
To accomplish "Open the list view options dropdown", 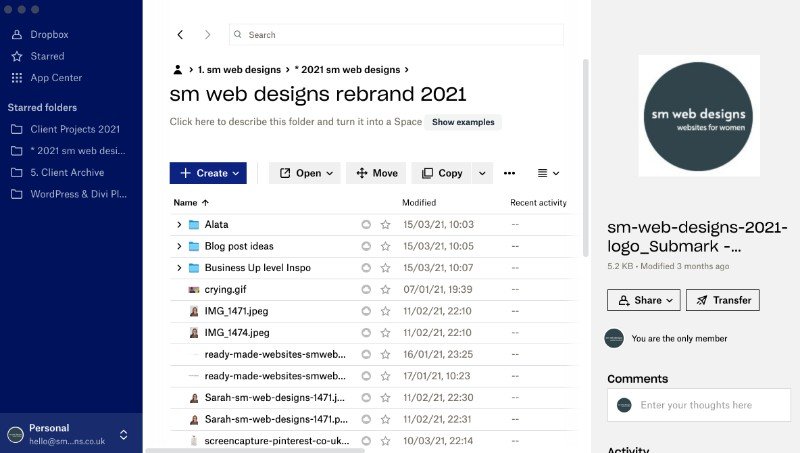I will coord(548,173).
